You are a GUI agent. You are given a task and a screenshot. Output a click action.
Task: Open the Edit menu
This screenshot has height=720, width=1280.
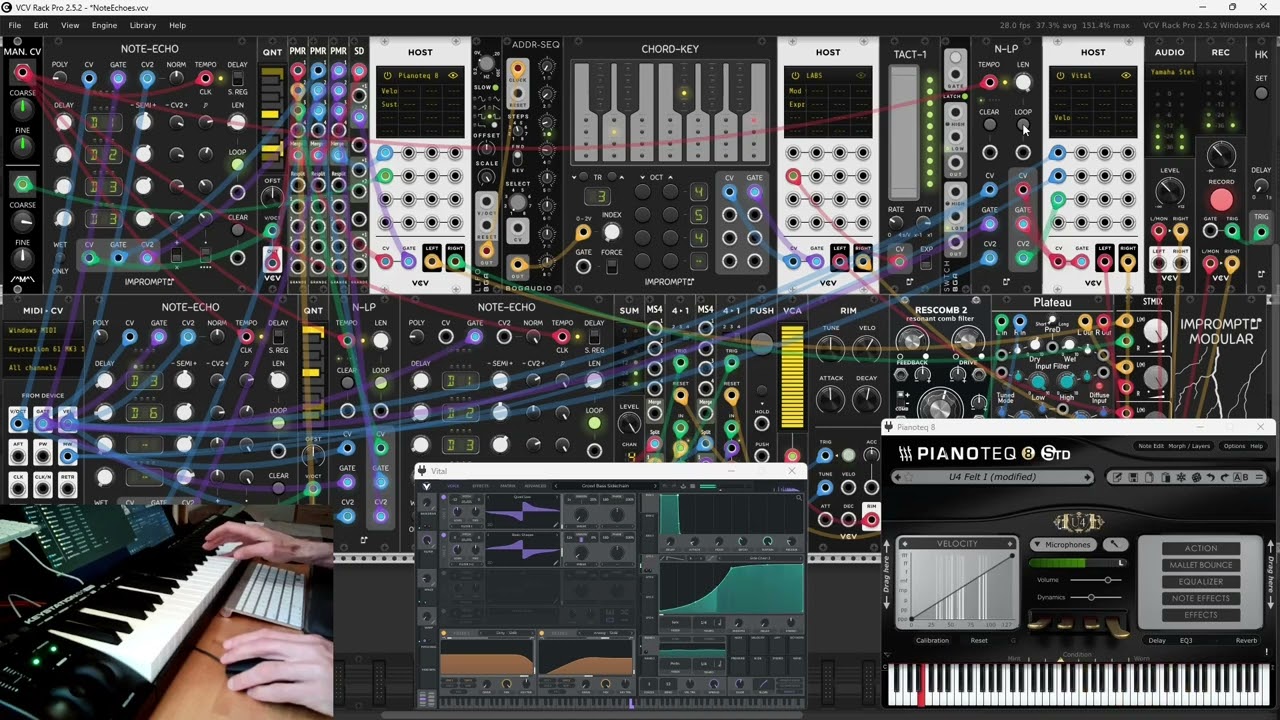point(41,25)
